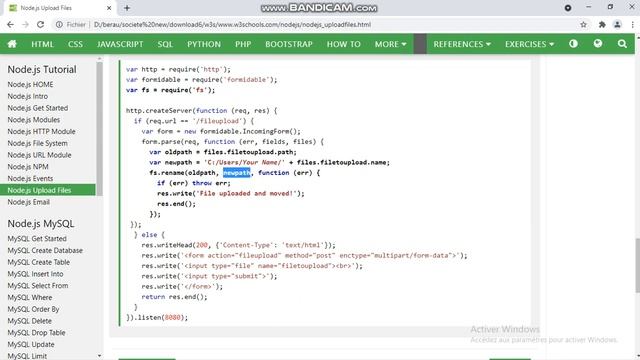Close the Node.js Upload Files tab

pos(109,8)
